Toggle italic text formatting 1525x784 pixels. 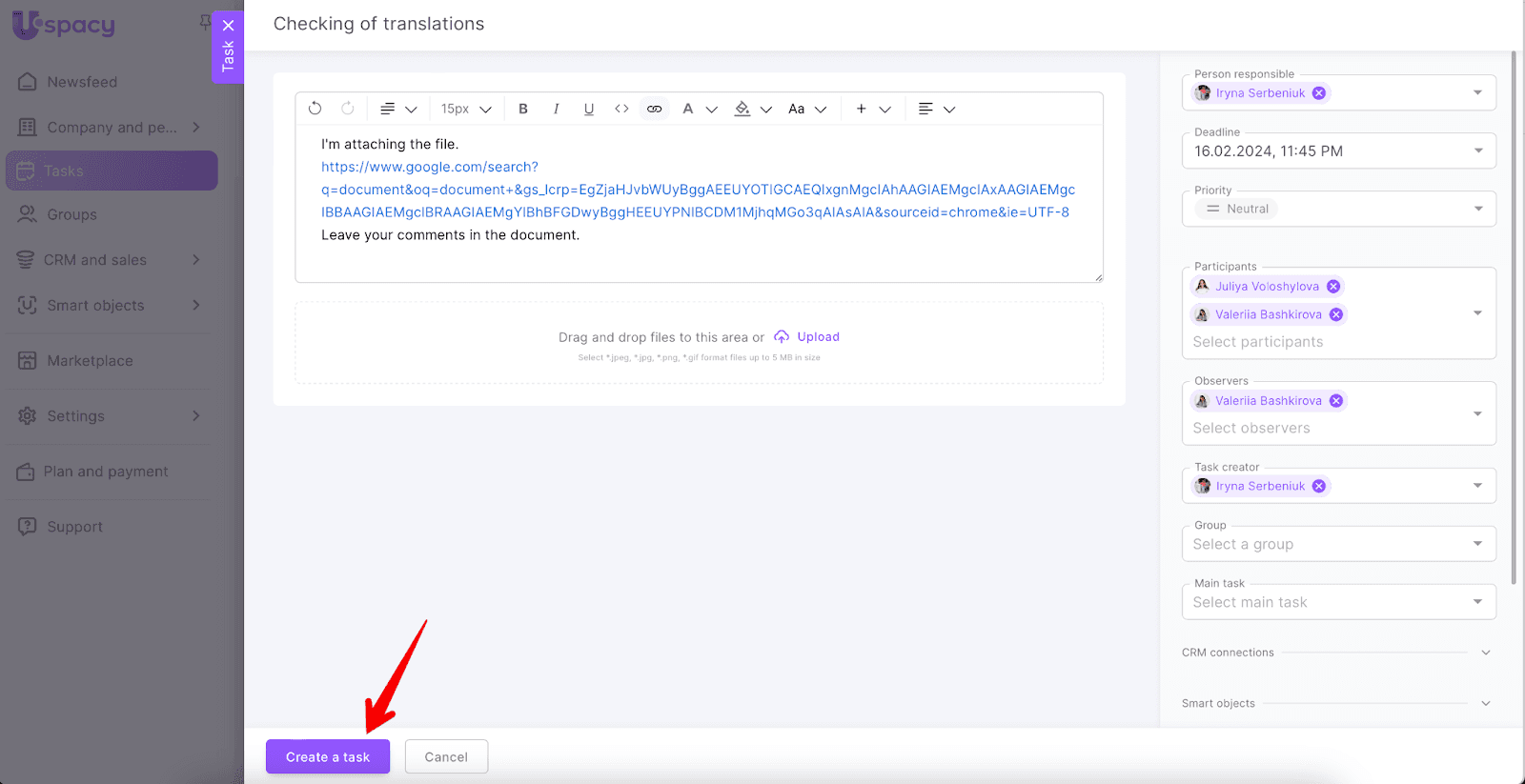pos(556,109)
